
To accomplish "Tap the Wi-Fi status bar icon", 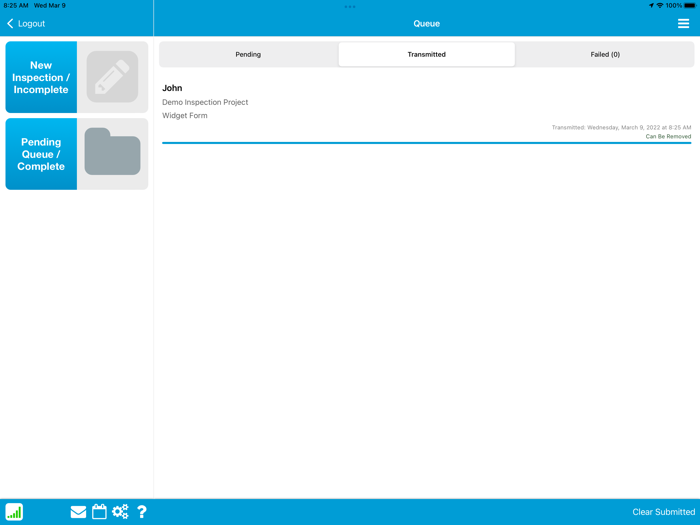I will point(659,5).
